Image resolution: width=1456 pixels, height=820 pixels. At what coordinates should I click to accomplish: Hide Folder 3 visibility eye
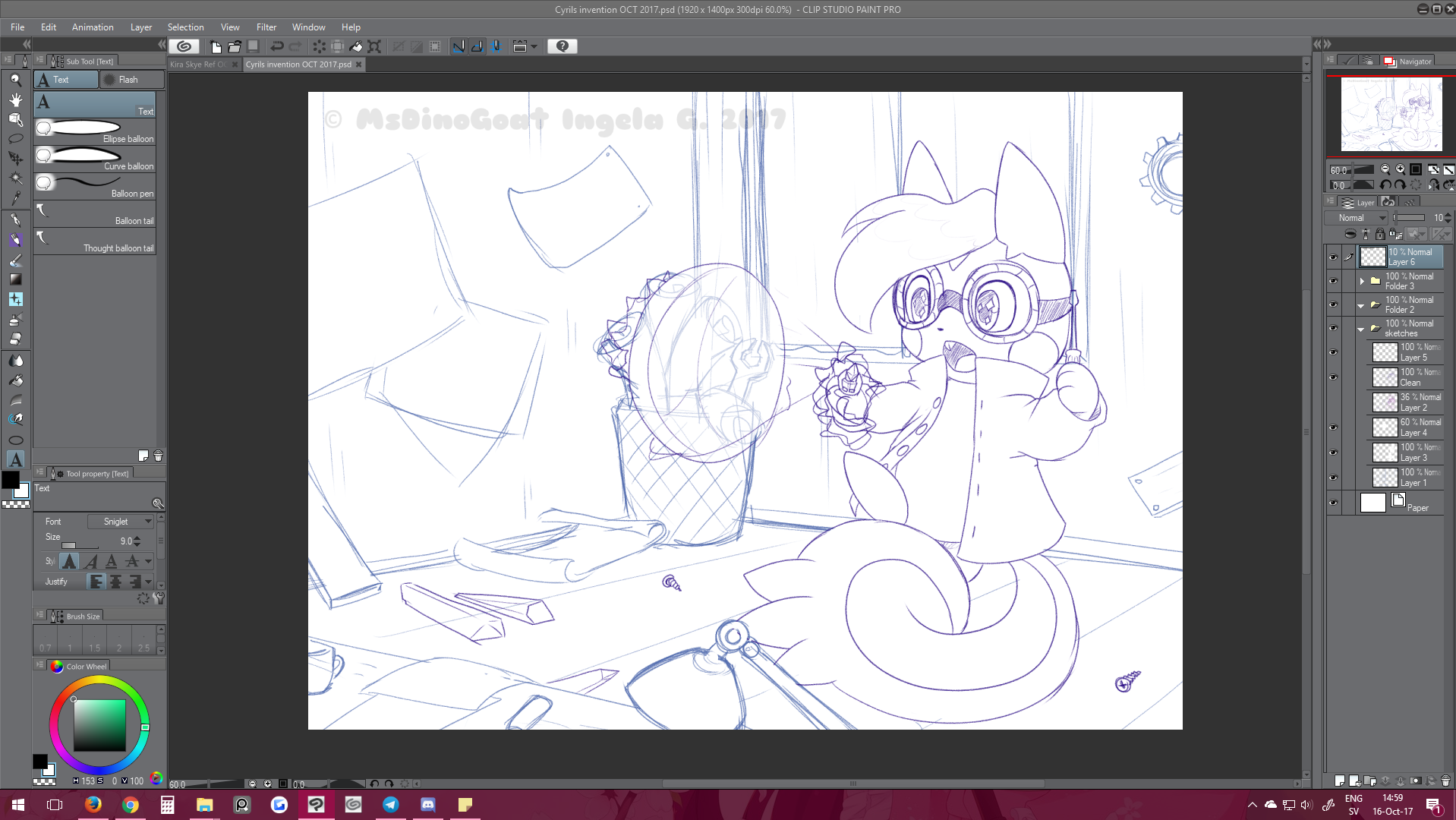tap(1333, 281)
